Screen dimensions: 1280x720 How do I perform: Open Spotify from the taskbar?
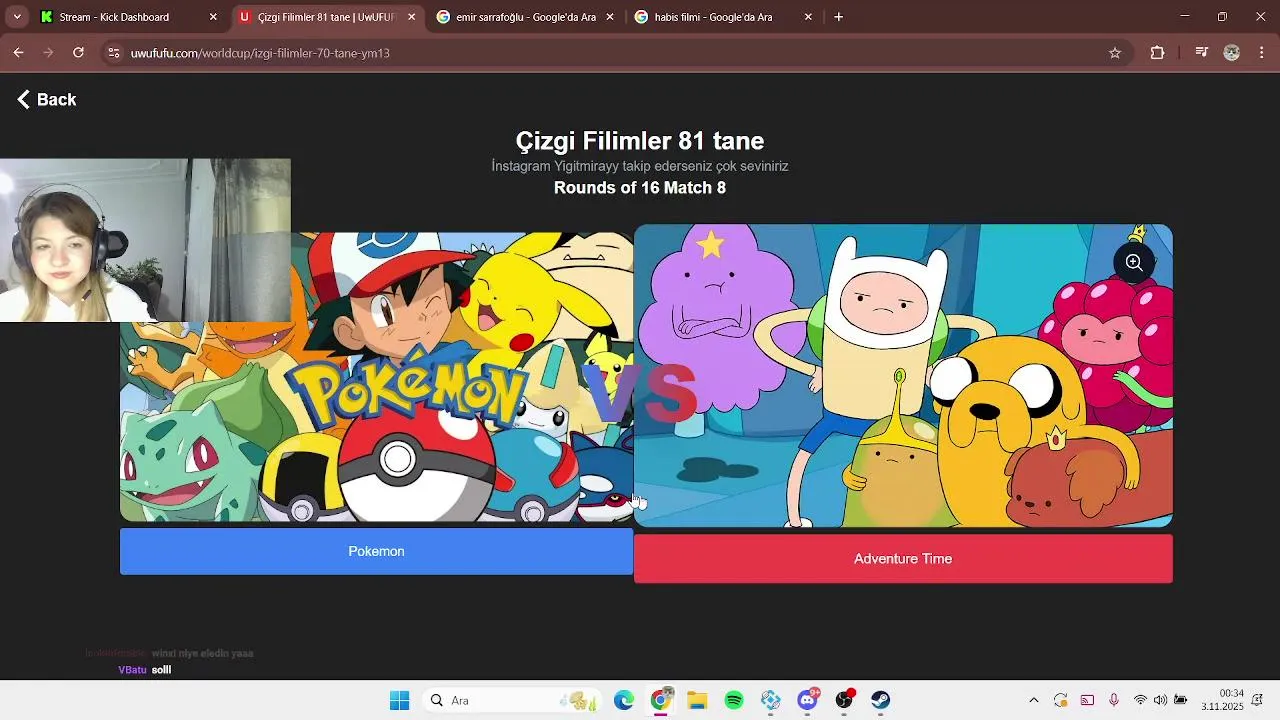pos(734,700)
